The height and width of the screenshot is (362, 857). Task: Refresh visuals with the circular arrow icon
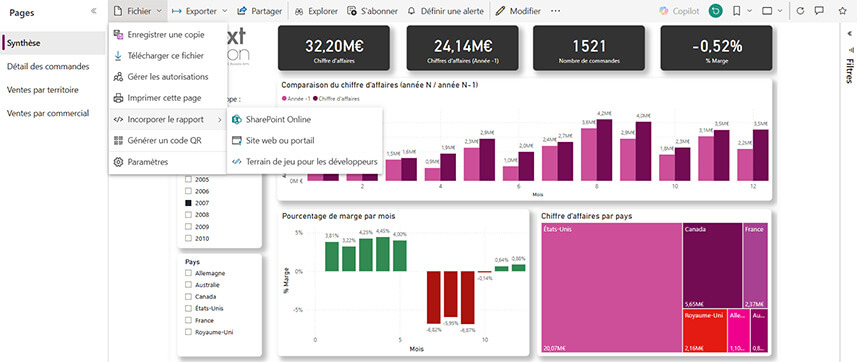pyautogui.click(x=801, y=11)
